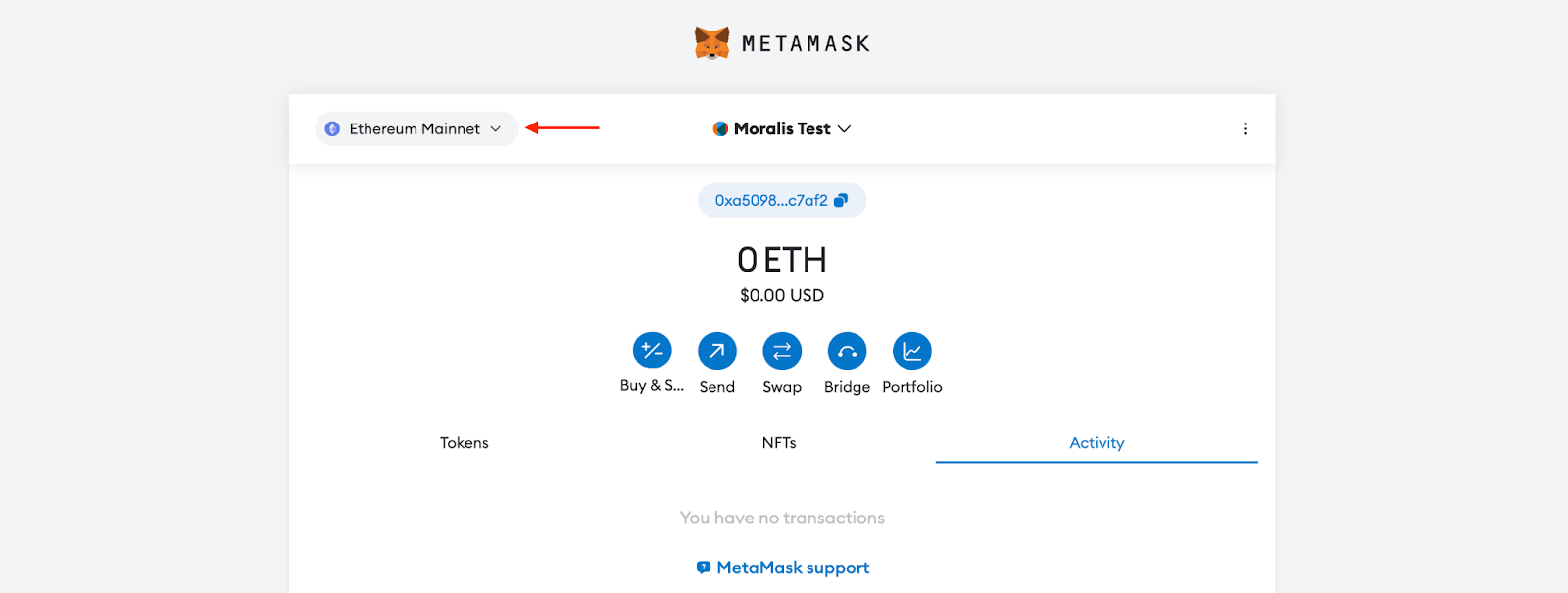This screenshot has height=593, width=1568.
Task: Open the Ethereum Mainnet network selector
Action: (416, 128)
